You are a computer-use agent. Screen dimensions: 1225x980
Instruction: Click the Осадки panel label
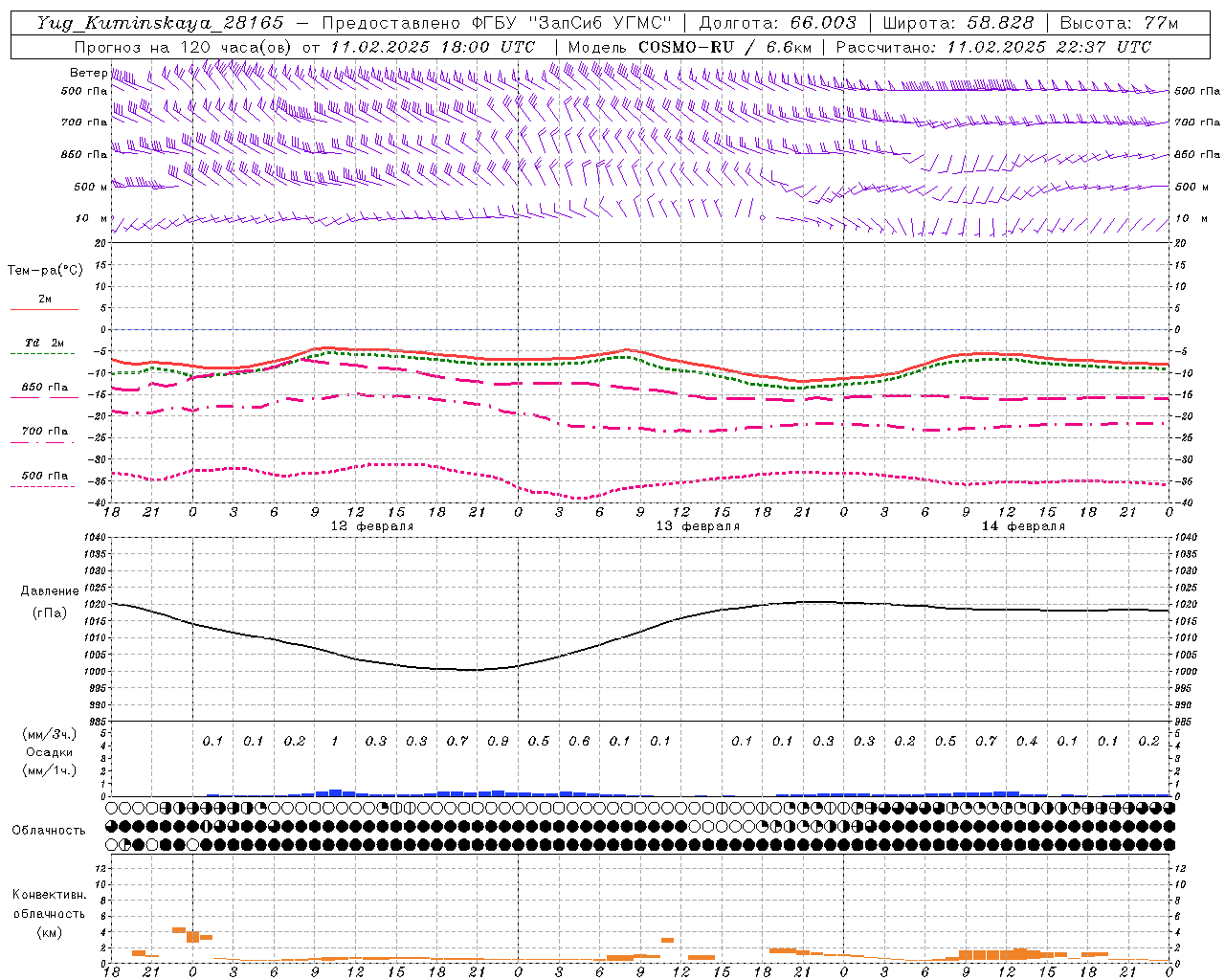pyautogui.click(x=48, y=752)
